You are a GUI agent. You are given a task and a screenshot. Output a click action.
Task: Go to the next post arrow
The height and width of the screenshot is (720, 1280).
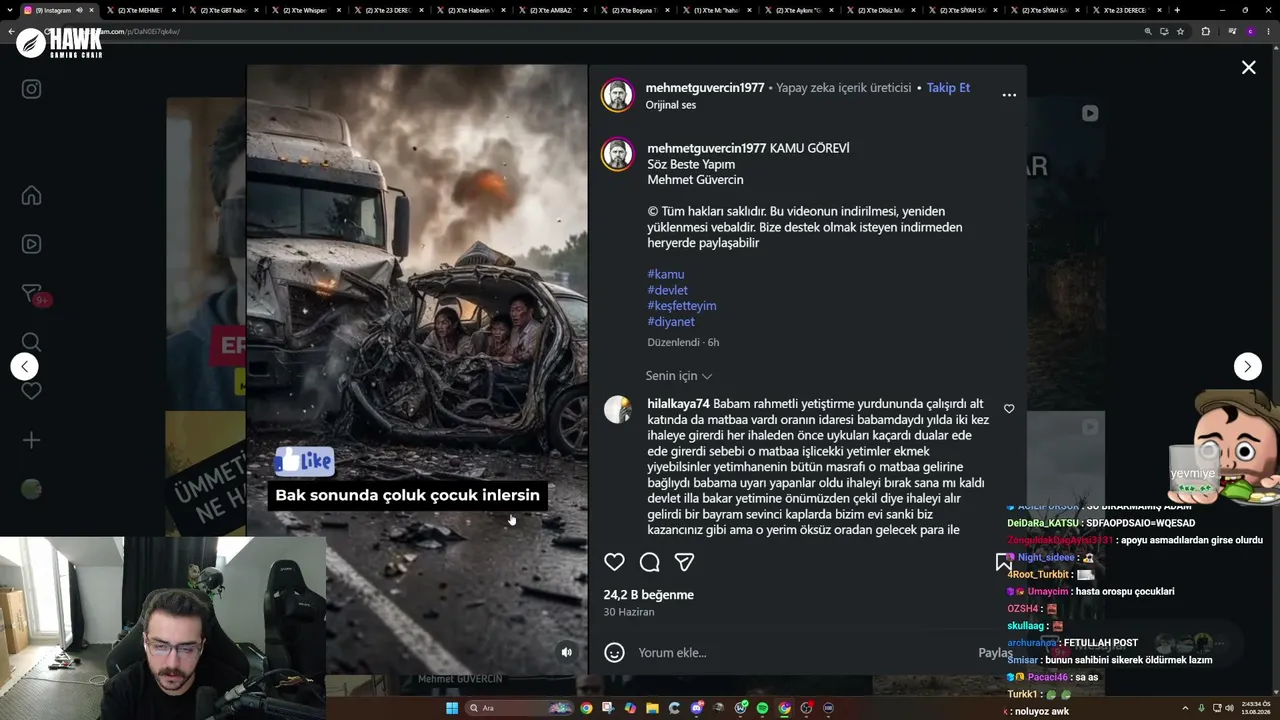click(x=1247, y=366)
